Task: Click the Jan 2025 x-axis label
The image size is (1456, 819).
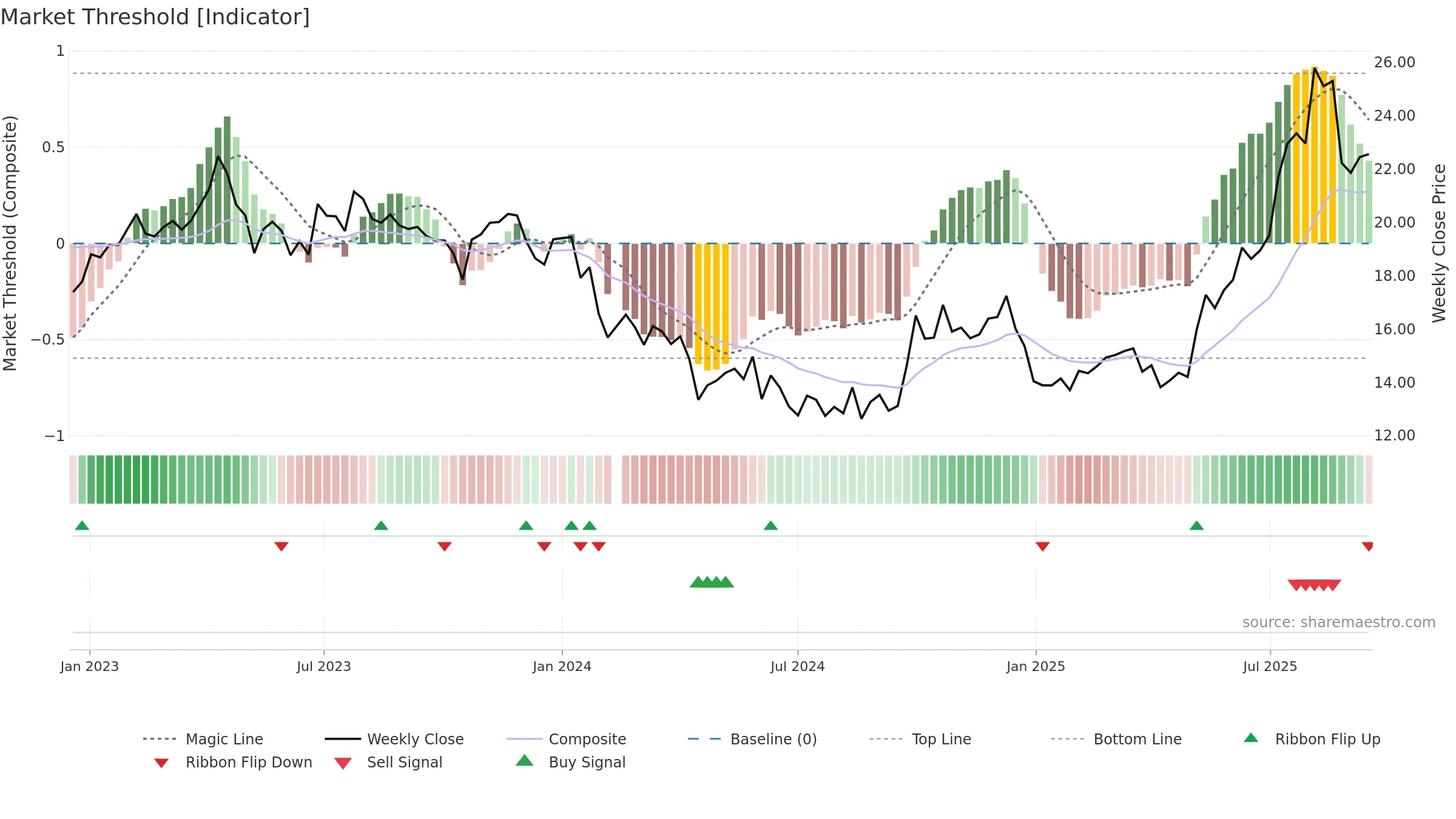Action: pyautogui.click(x=1036, y=666)
